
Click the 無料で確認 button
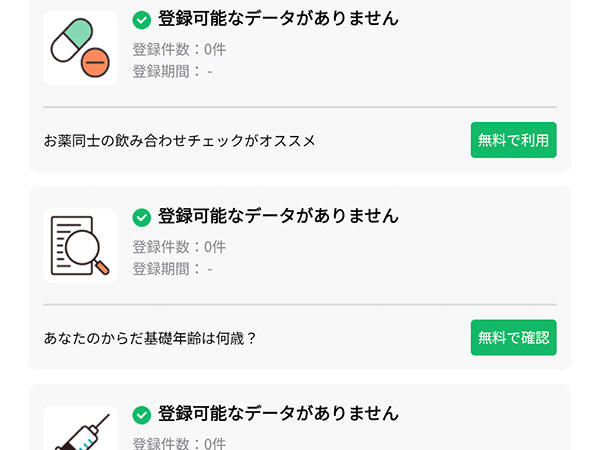coord(514,338)
